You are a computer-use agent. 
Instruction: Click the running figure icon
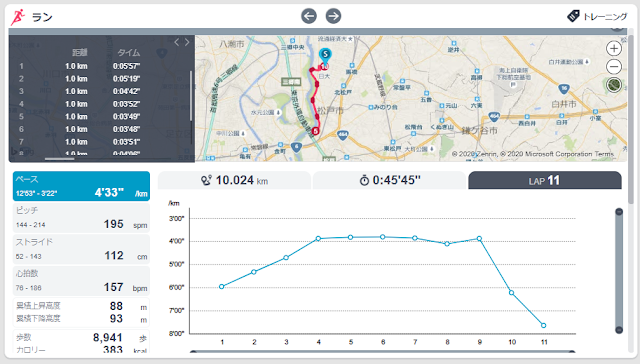point(18,17)
